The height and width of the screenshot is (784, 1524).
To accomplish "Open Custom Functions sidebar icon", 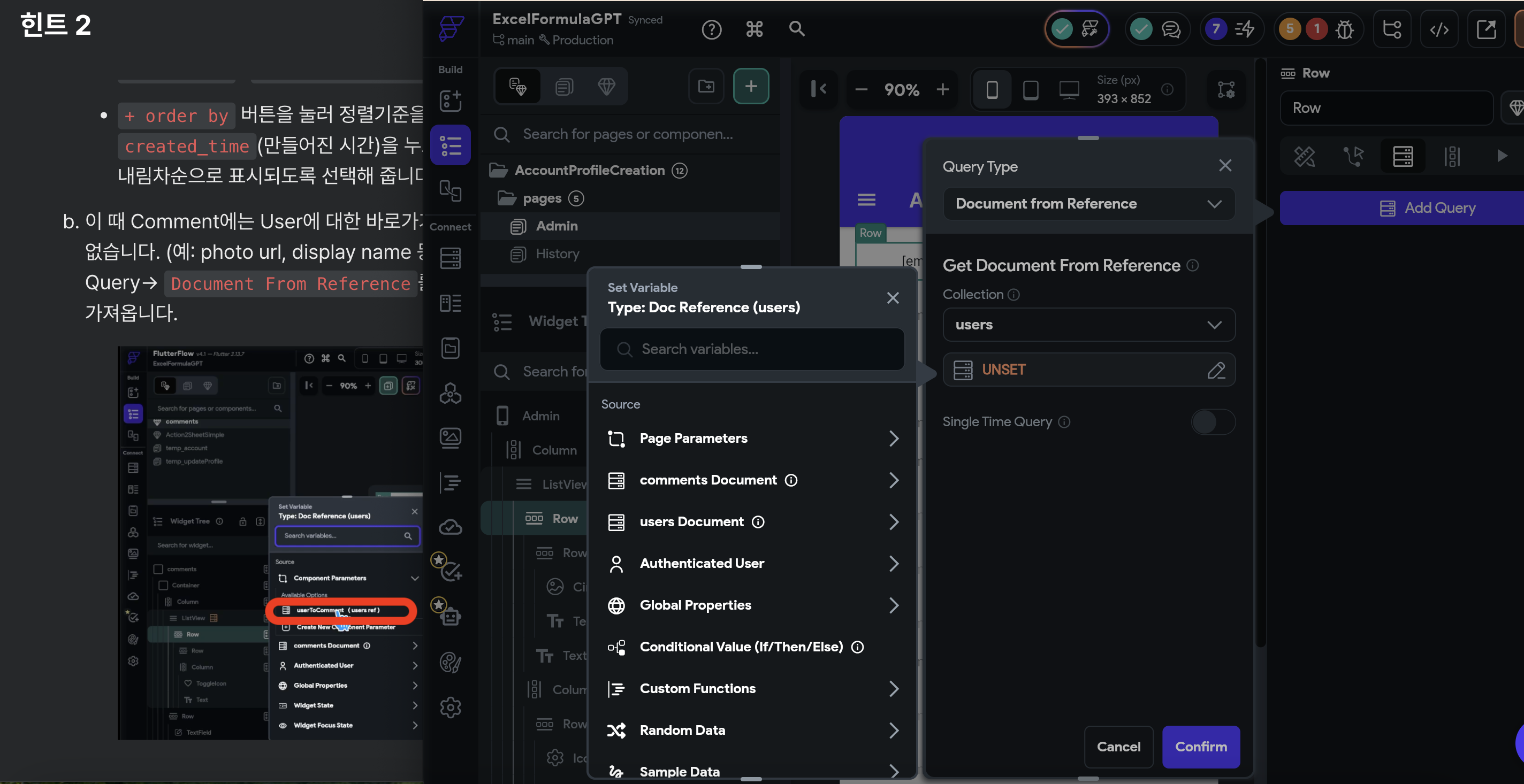I will click(x=450, y=483).
